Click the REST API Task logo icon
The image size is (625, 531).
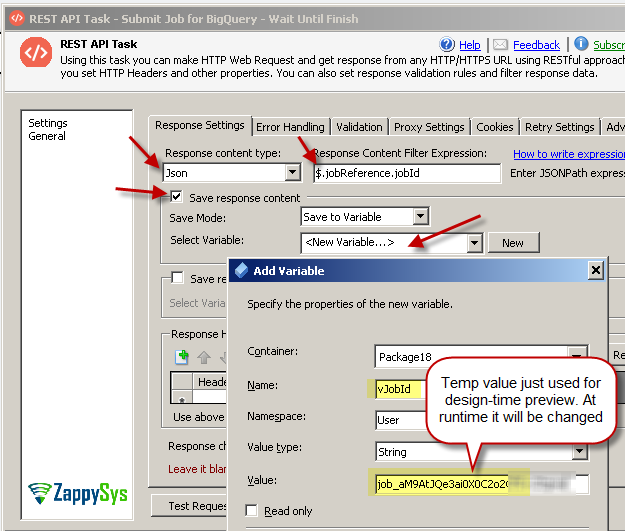36,52
